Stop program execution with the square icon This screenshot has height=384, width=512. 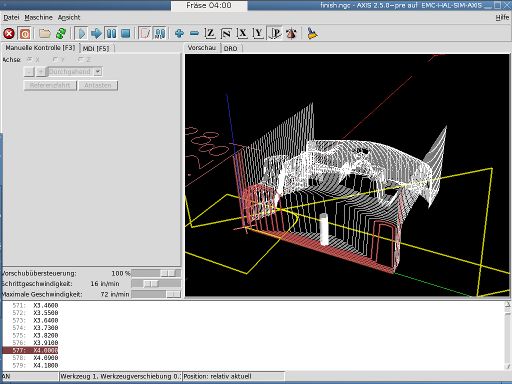[126, 33]
